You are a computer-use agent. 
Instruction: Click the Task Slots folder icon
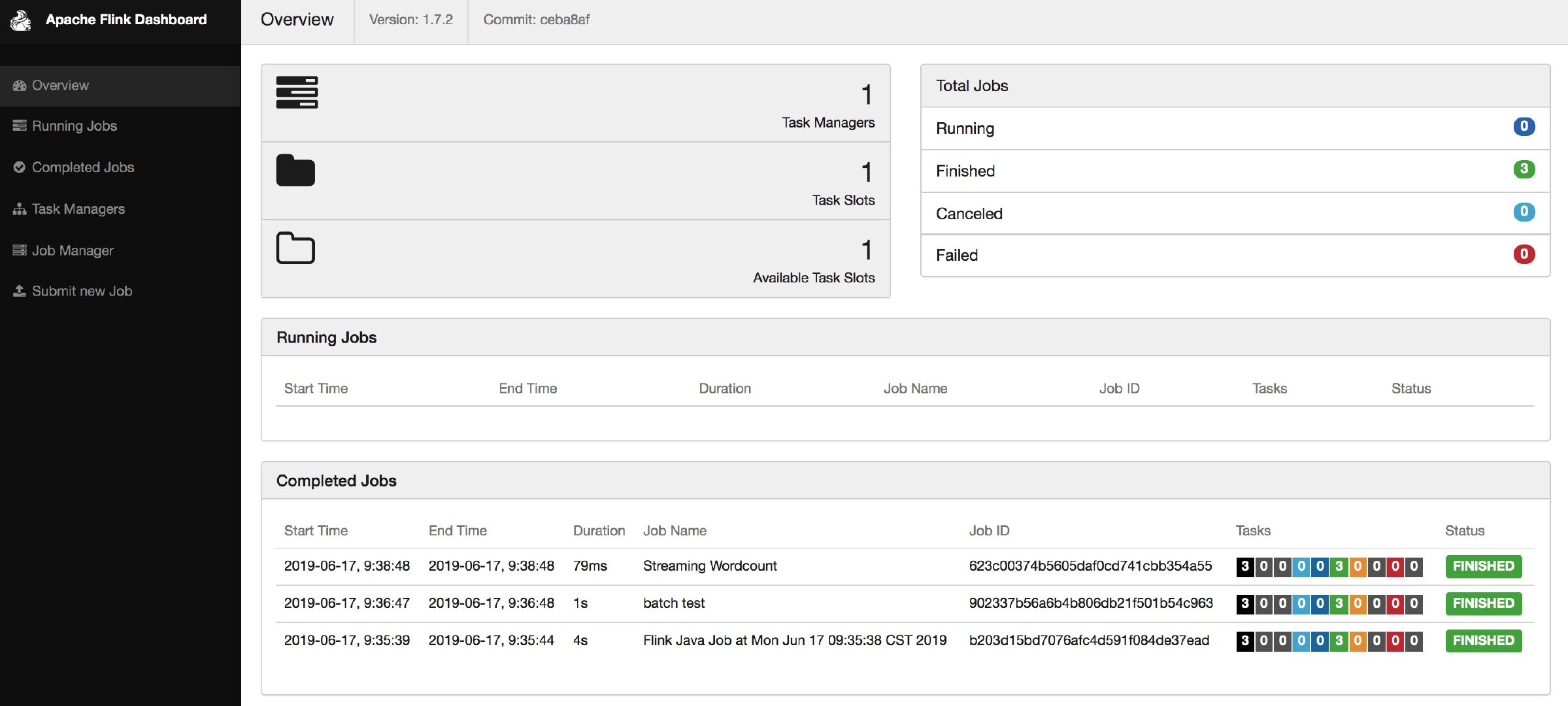click(x=295, y=171)
